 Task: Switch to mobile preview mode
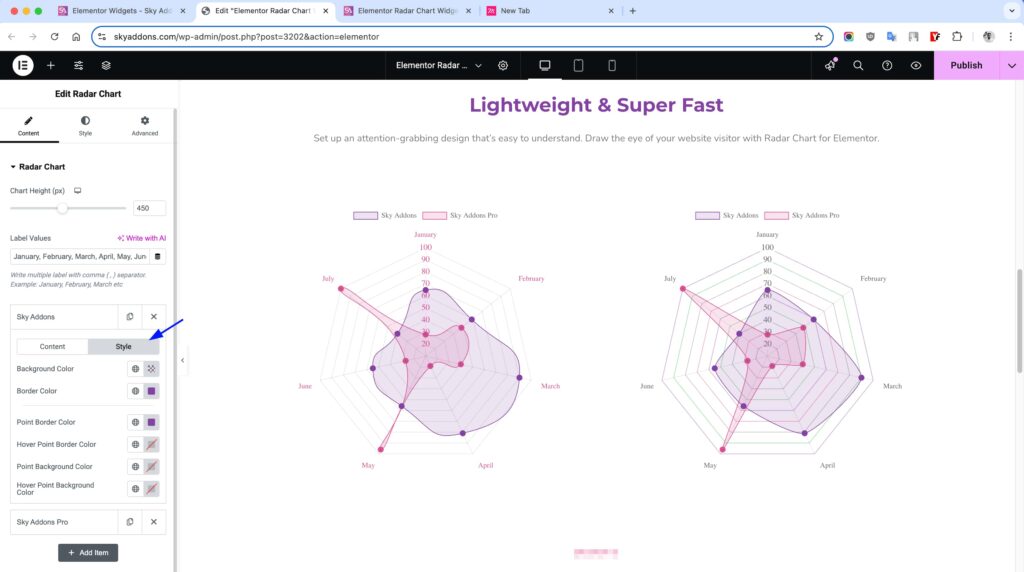tap(612, 65)
